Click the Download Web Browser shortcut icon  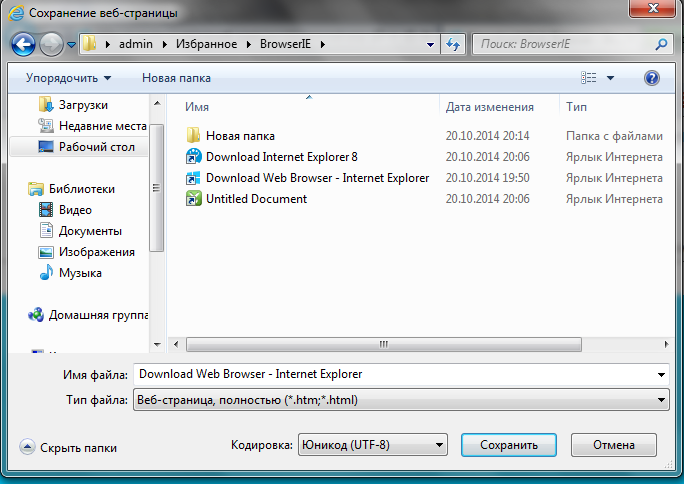coord(193,178)
